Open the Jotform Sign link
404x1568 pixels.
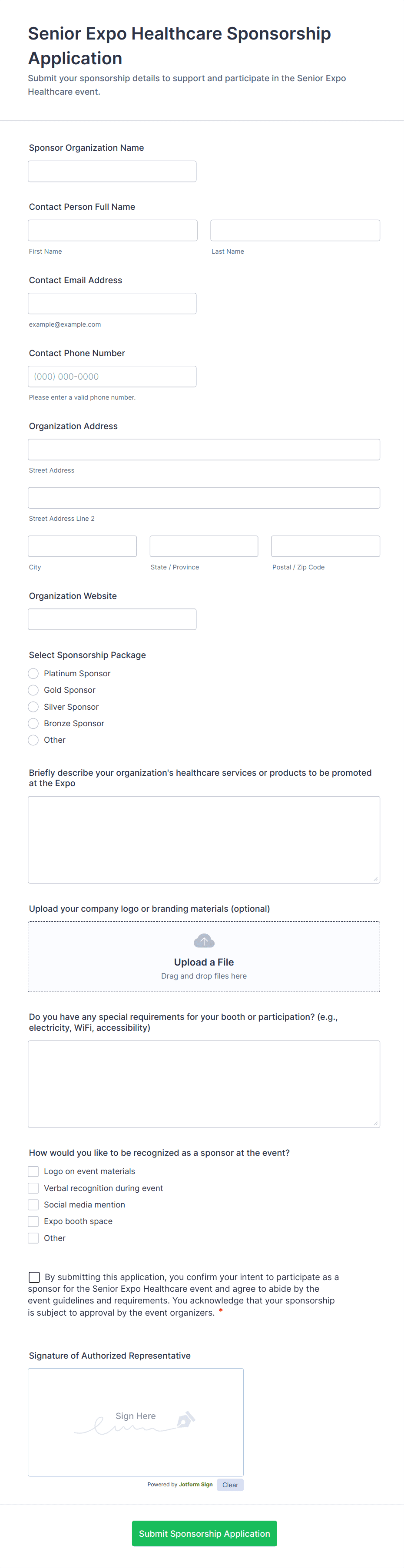[x=196, y=1484]
